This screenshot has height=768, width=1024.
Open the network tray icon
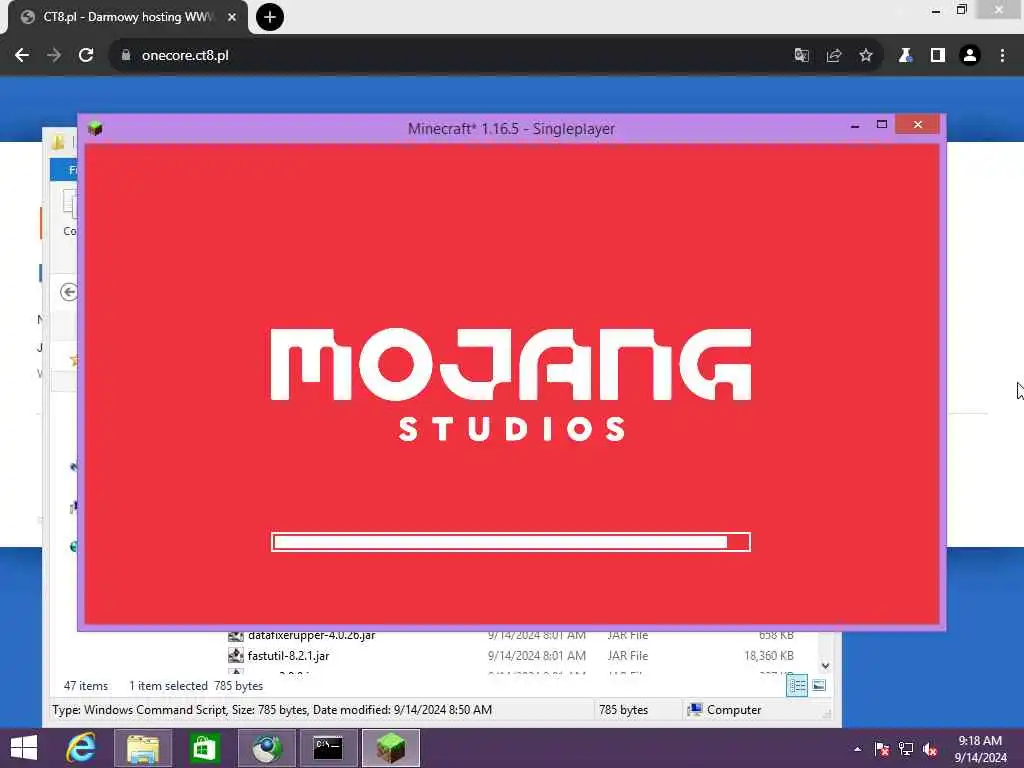(906, 749)
